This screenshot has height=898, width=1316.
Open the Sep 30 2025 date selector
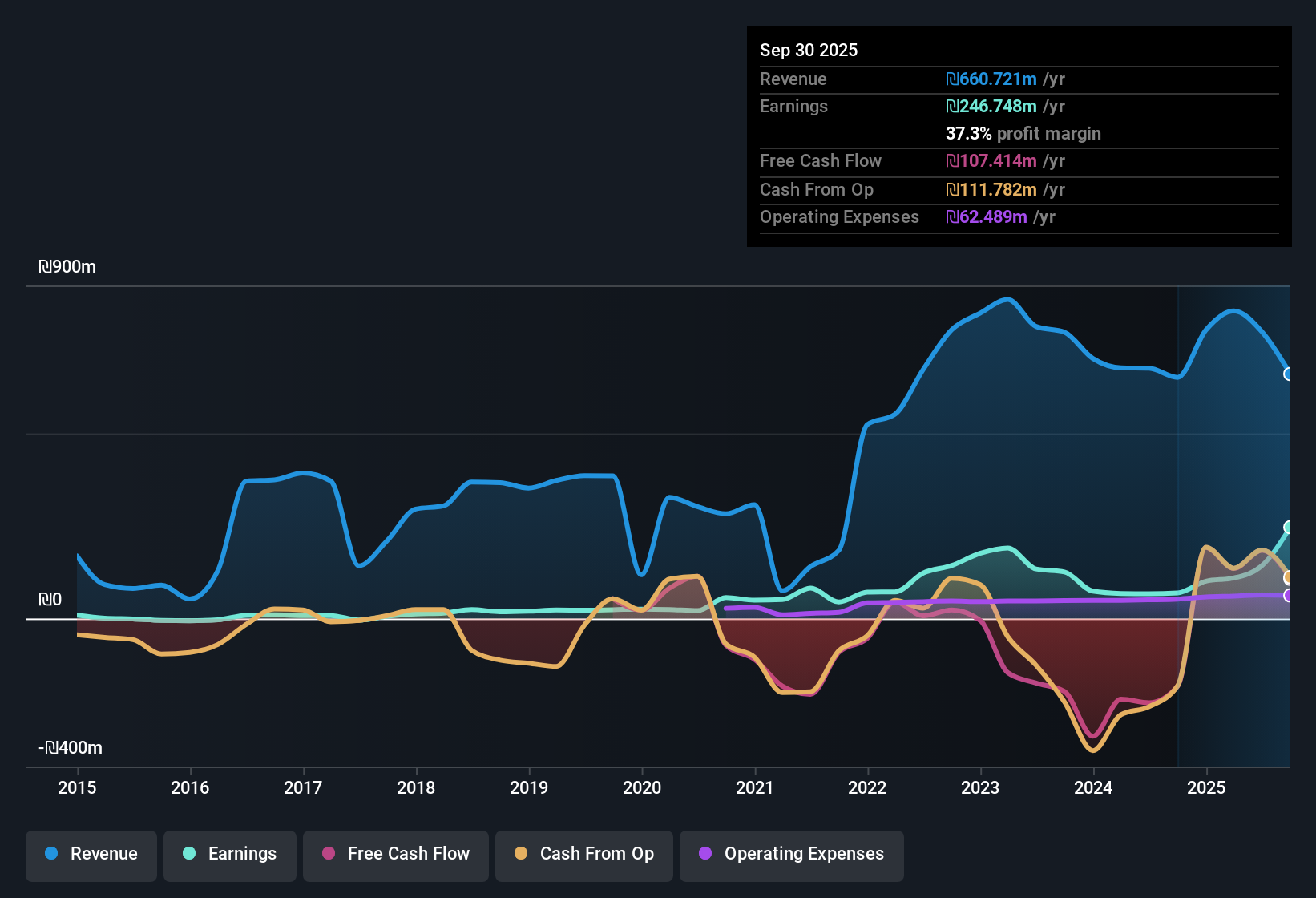(809, 50)
